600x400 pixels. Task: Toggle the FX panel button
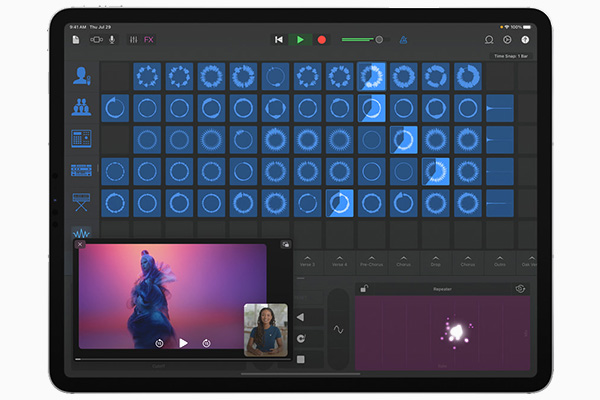149,39
